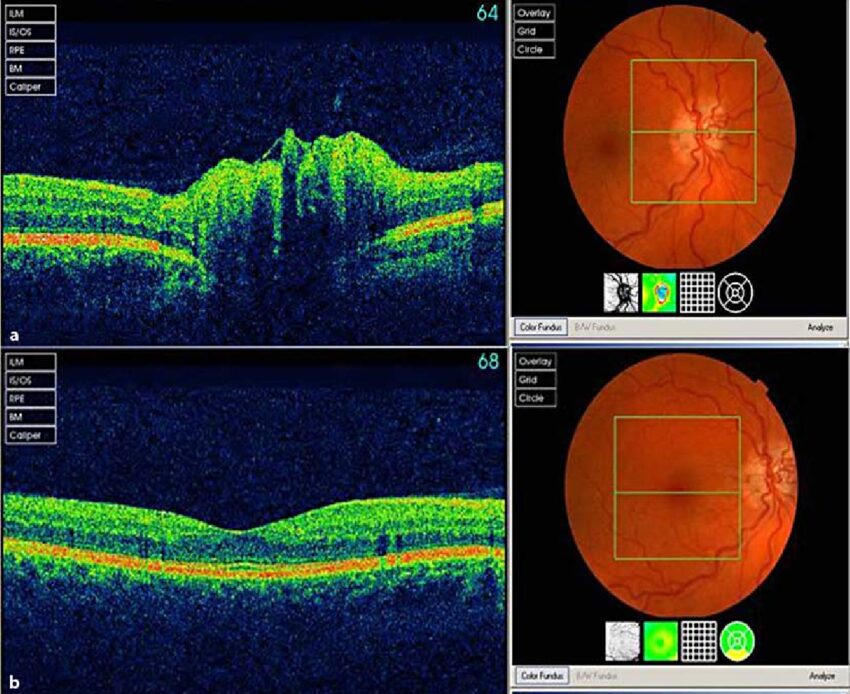Click Analyze in the upper fundus panel
This screenshot has height=694, width=850.
[822, 326]
